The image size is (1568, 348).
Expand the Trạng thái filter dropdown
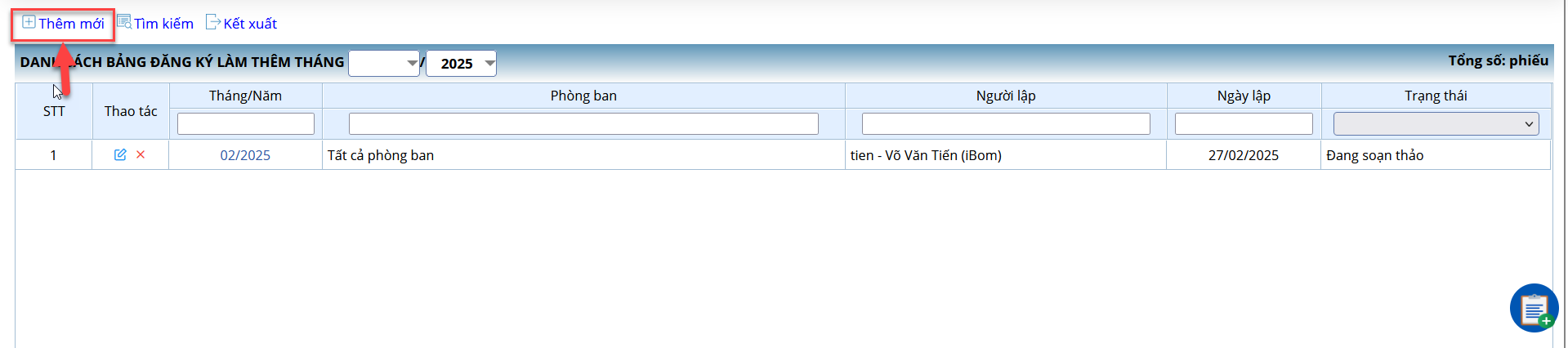[x=1436, y=124]
